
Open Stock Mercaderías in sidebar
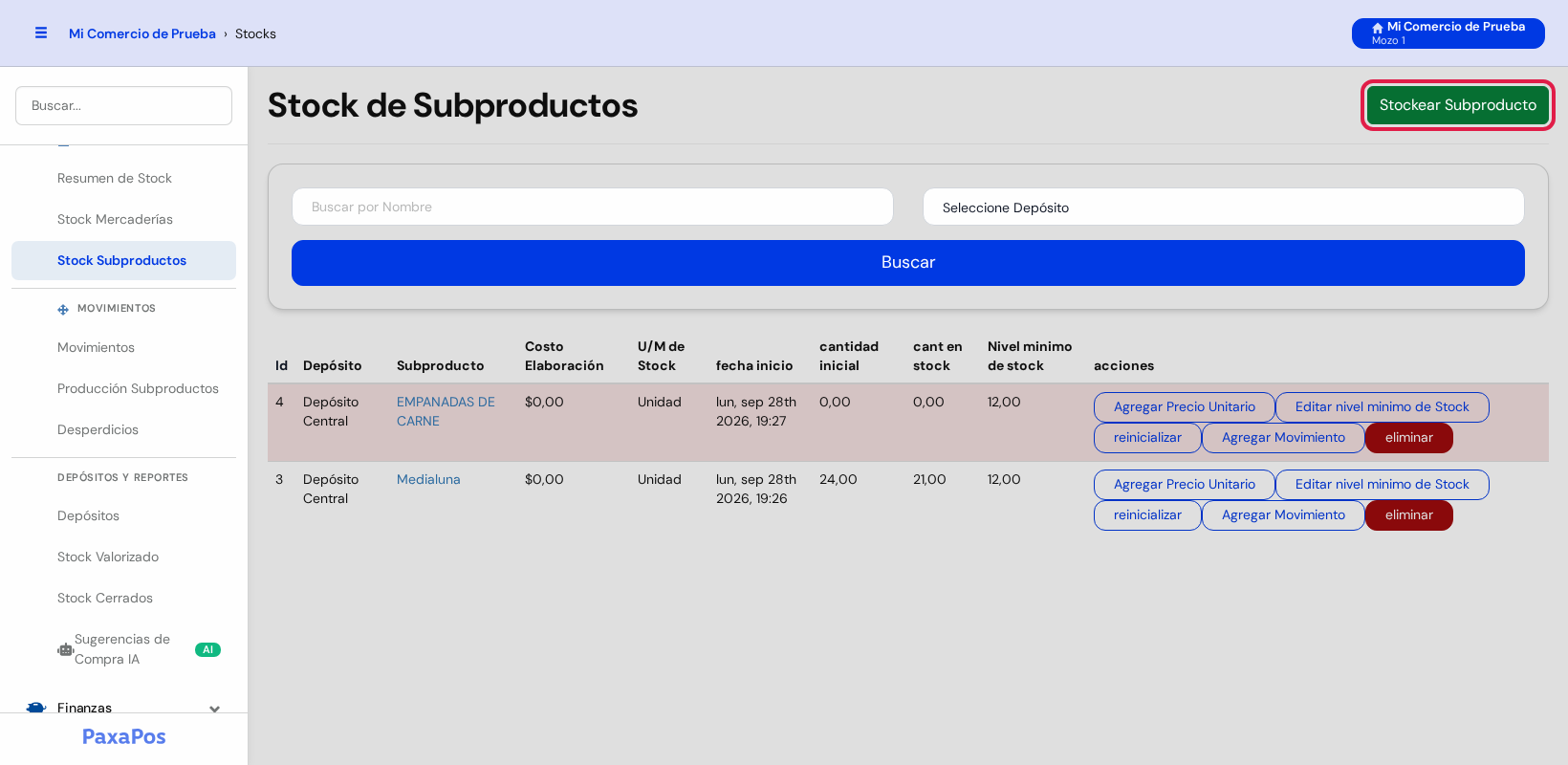pos(115,219)
